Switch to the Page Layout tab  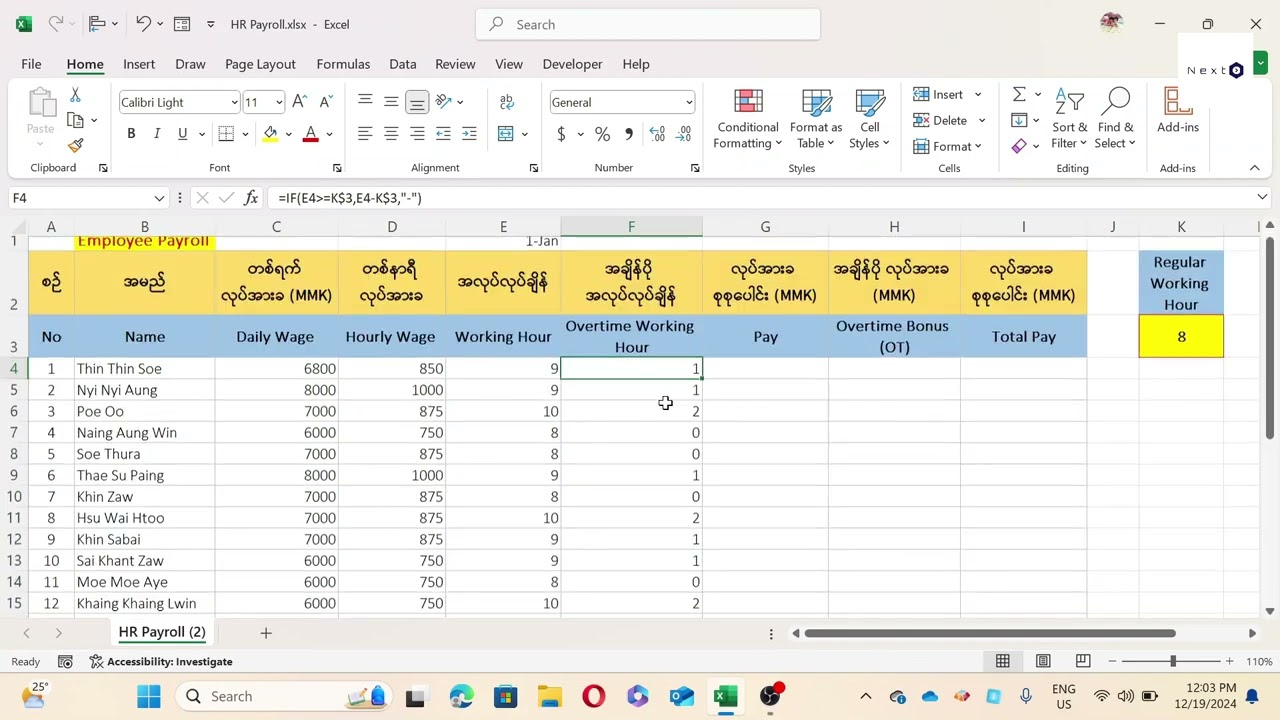[x=260, y=64]
